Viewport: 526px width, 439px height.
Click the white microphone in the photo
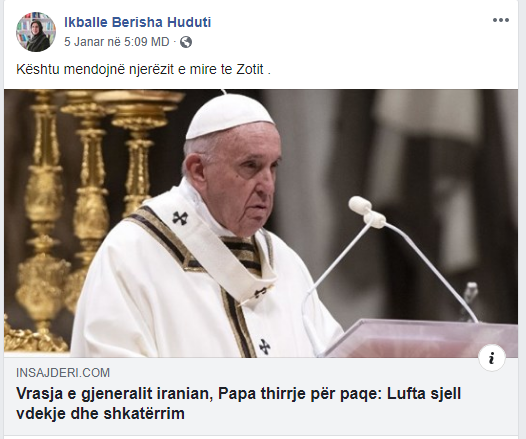click(367, 210)
